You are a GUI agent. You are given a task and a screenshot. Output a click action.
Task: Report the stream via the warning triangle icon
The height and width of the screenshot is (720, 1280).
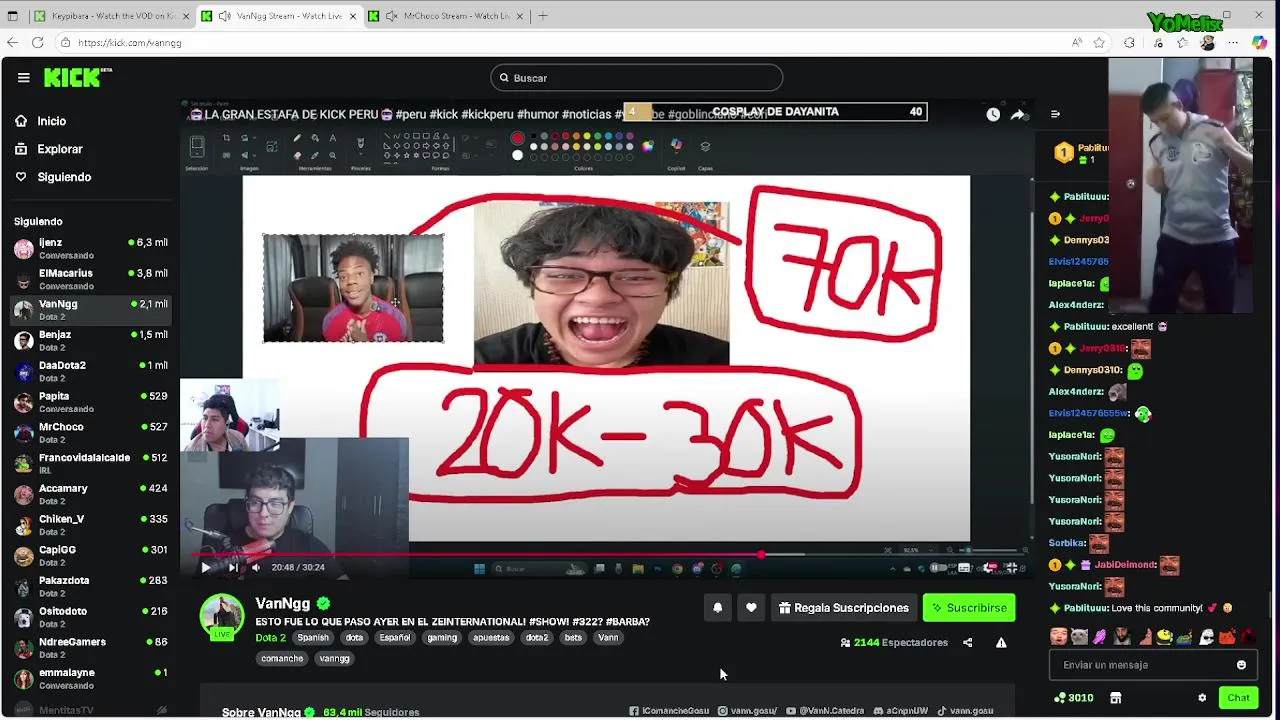1001,643
